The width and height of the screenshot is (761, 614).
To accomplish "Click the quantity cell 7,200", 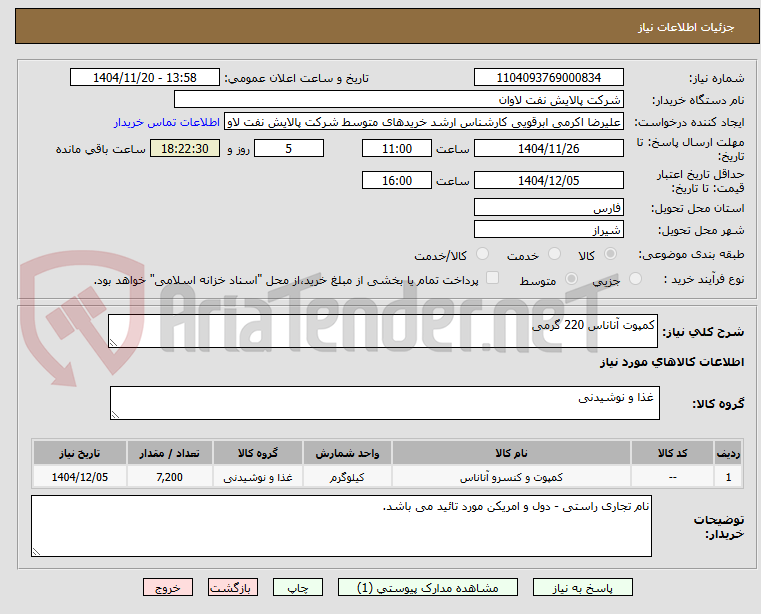I will 169,477.
